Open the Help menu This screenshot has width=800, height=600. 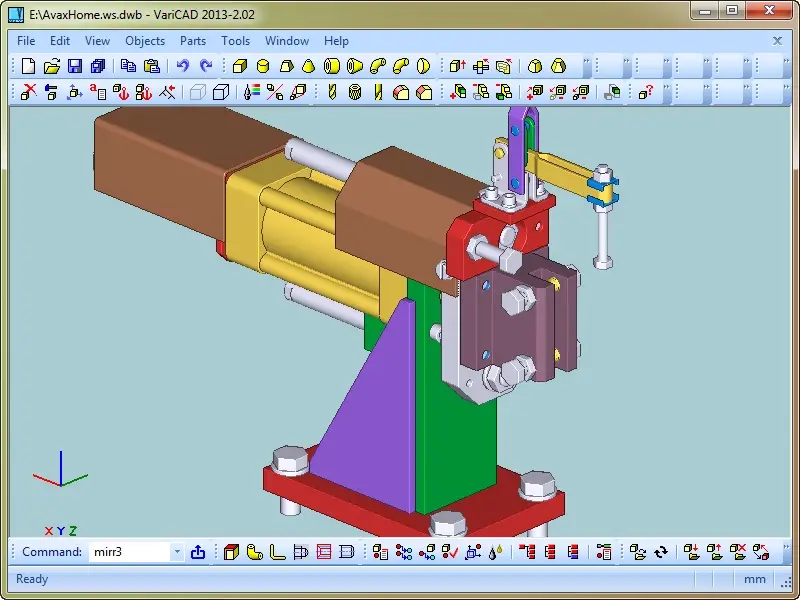336,41
